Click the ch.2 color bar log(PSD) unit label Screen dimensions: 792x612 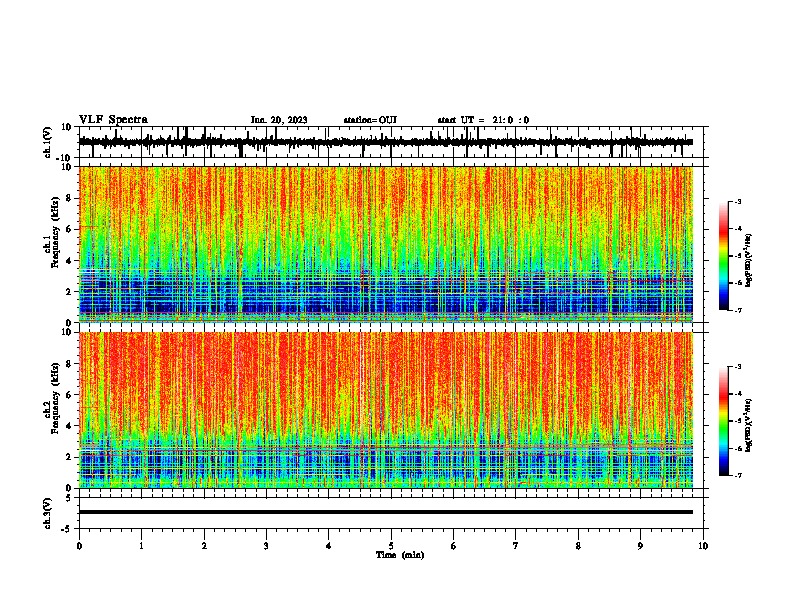pyautogui.click(x=749, y=425)
